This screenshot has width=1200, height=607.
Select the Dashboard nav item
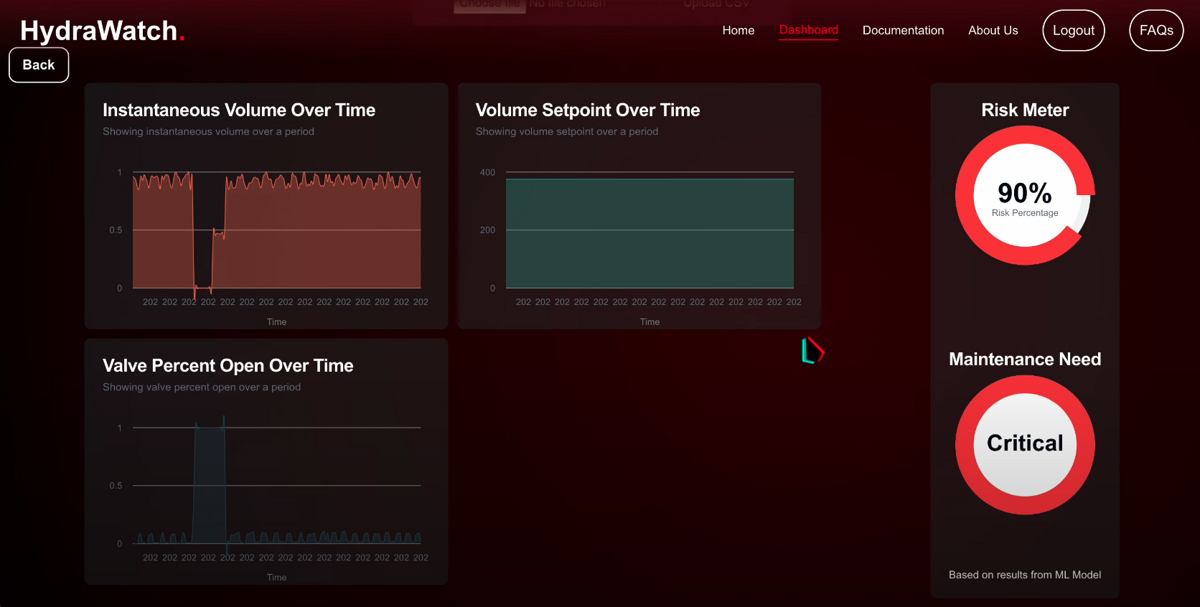click(x=808, y=30)
